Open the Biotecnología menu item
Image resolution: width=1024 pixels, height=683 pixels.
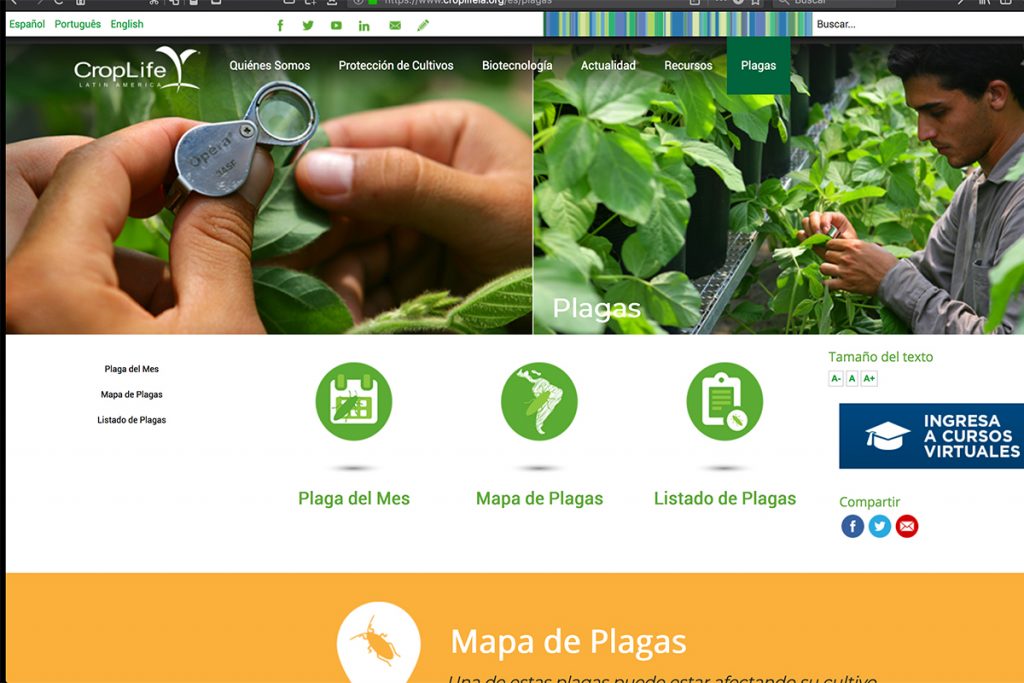[x=517, y=65]
